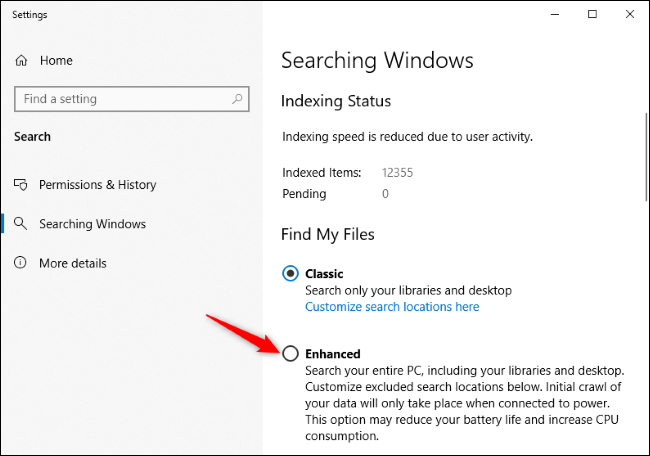Image resolution: width=650 pixels, height=456 pixels.
Task: Select Searching Windows text in the sidebar
Action: tap(92, 224)
